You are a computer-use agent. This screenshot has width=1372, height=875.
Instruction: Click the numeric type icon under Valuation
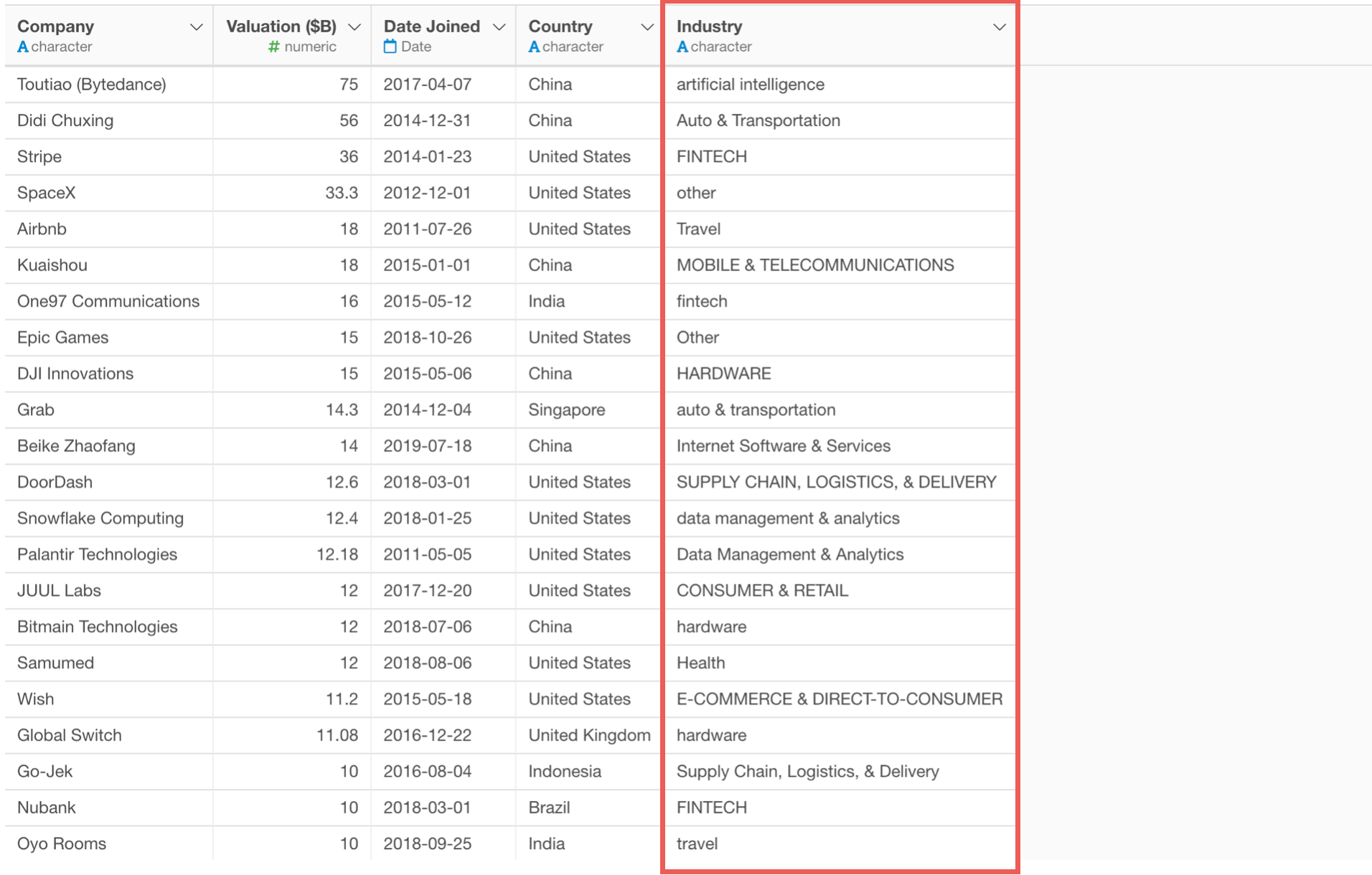[x=273, y=47]
